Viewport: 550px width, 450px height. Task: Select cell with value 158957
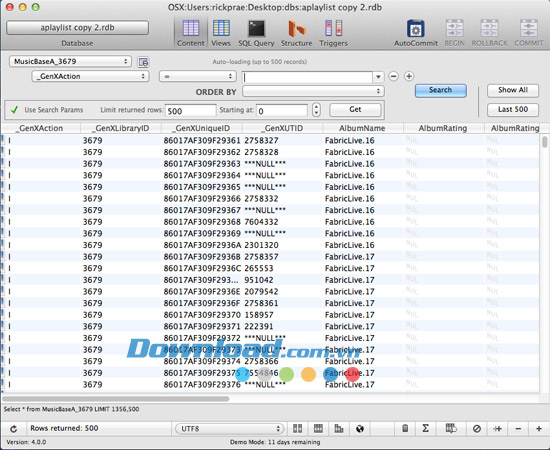[282, 315]
